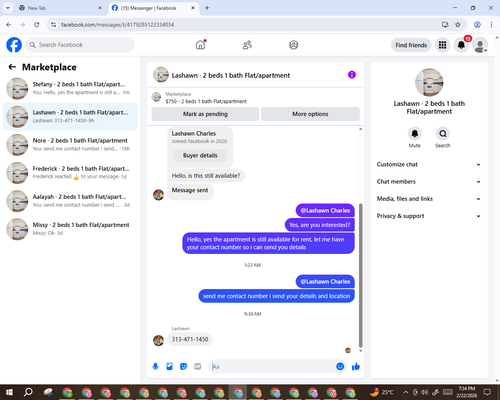
Task: Click the browser address bar URL
Action: point(117,25)
